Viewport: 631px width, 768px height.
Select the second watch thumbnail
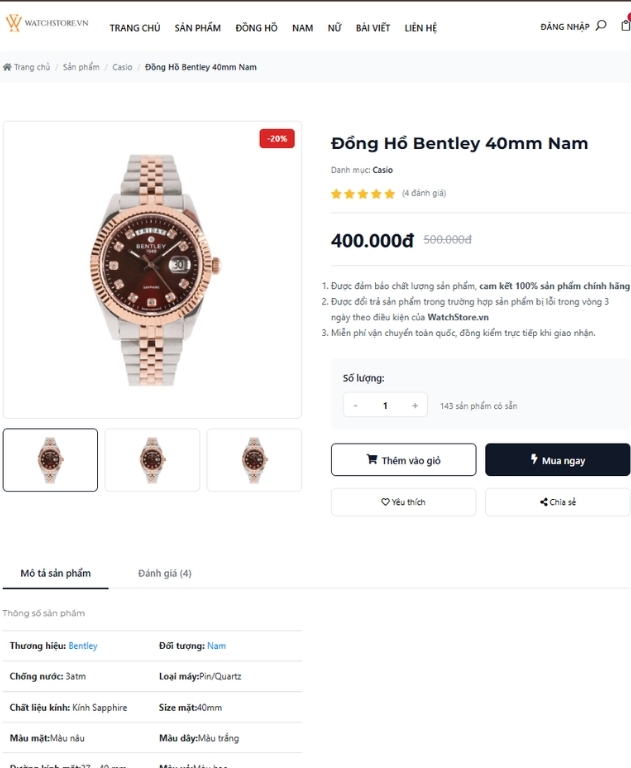point(152,460)
